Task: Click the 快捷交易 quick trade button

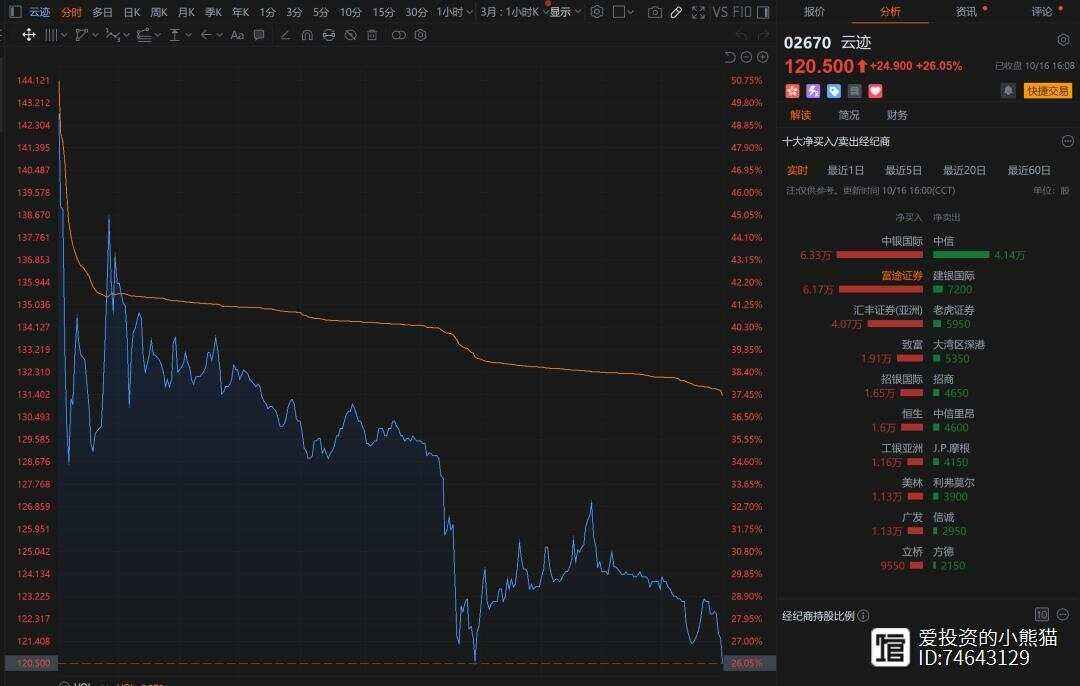Action: pos(1047,90)
